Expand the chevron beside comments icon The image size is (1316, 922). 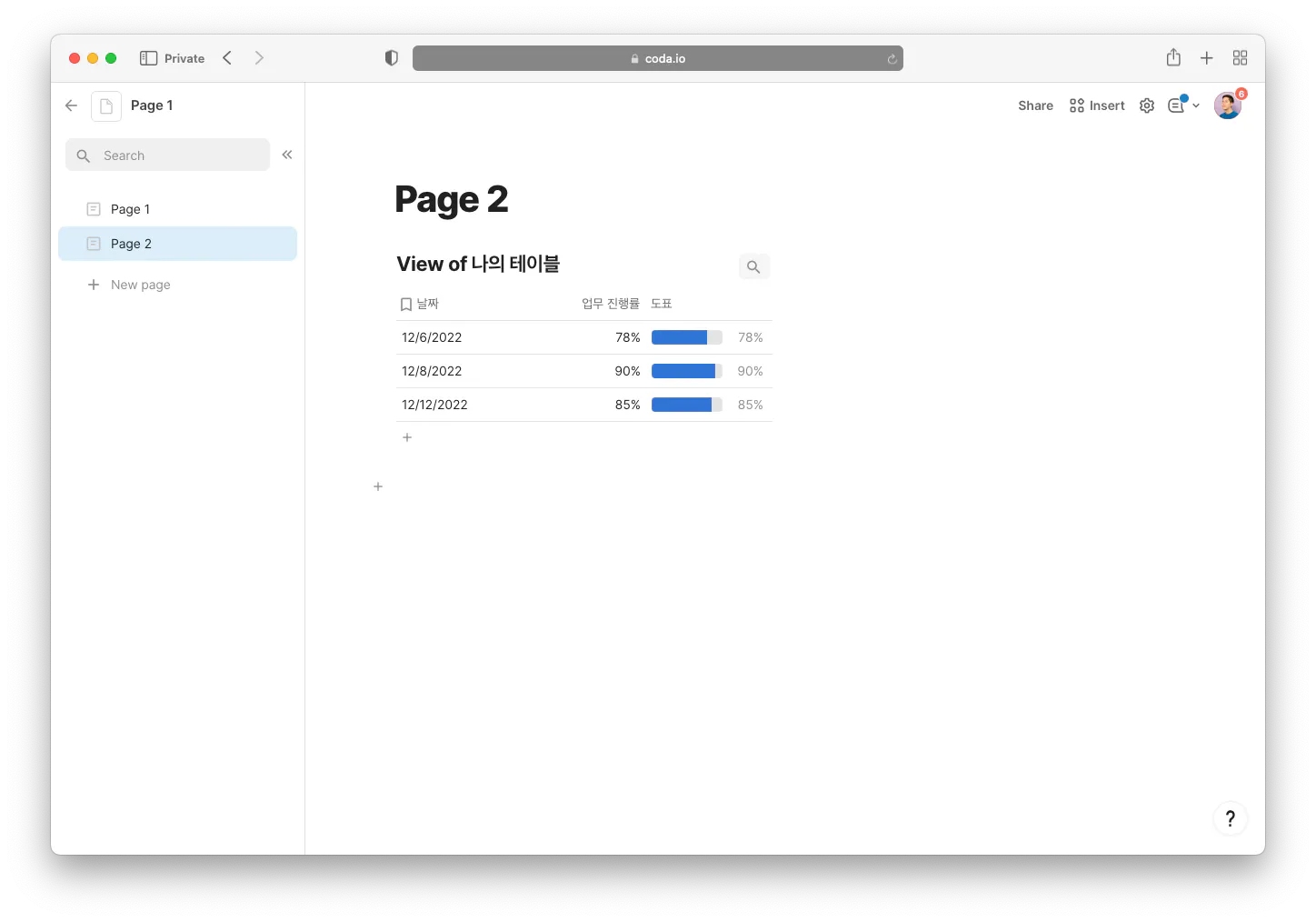click(1196, 105)
